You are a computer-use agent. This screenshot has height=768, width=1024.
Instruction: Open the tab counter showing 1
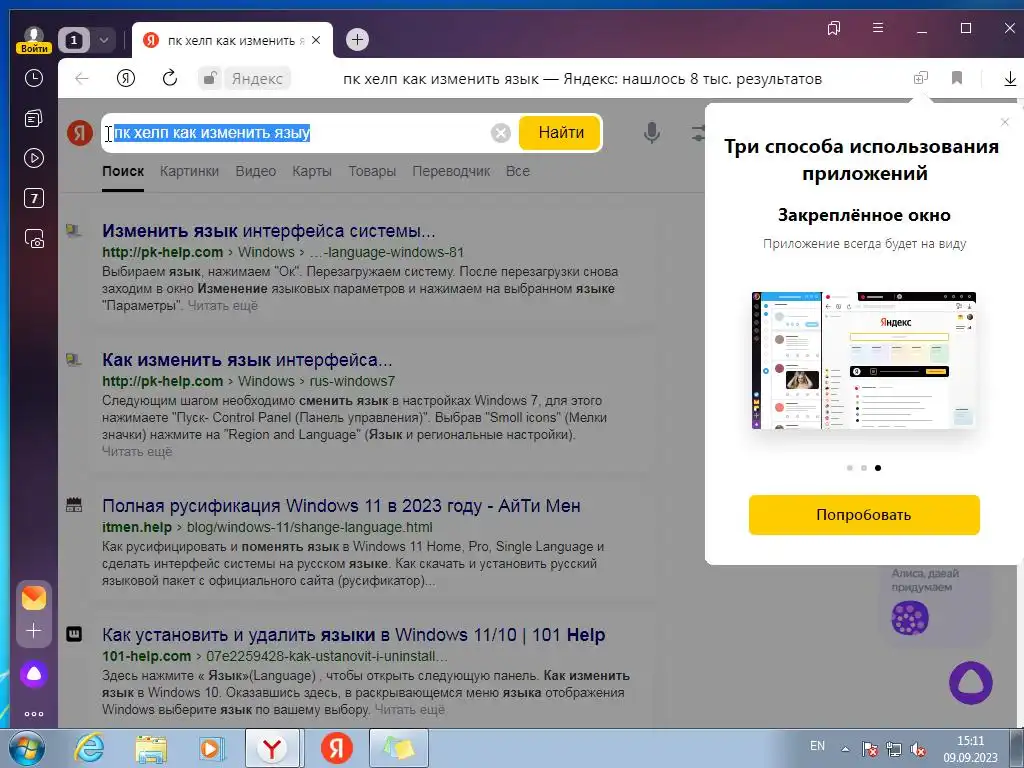point(74,40)
